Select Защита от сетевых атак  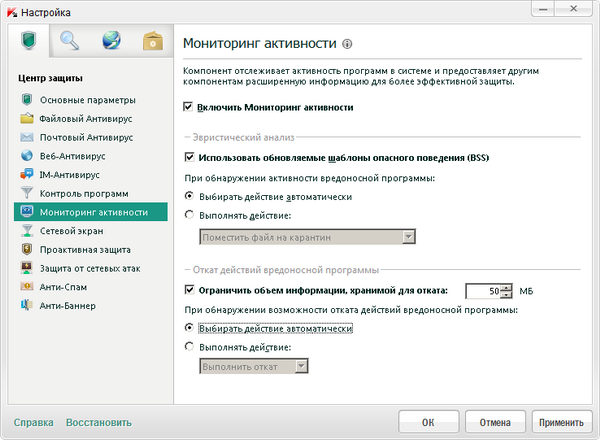point(90,269)
